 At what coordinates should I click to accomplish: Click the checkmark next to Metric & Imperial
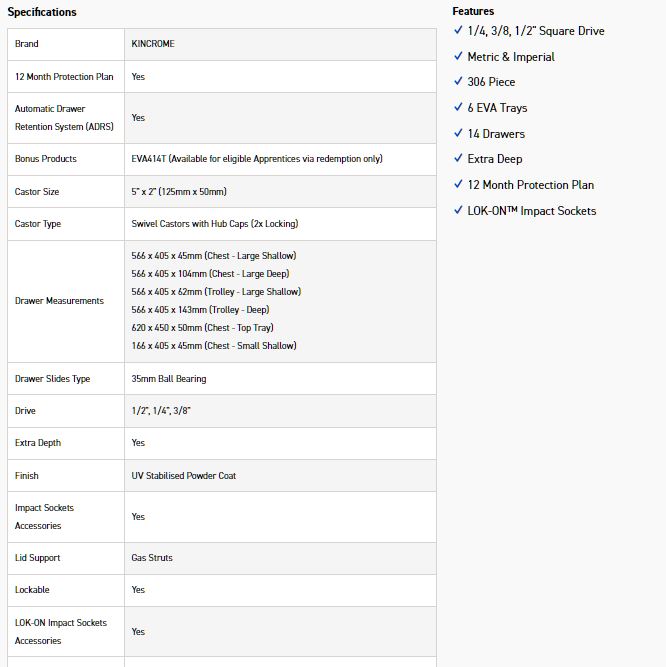(x=458, y=57)
